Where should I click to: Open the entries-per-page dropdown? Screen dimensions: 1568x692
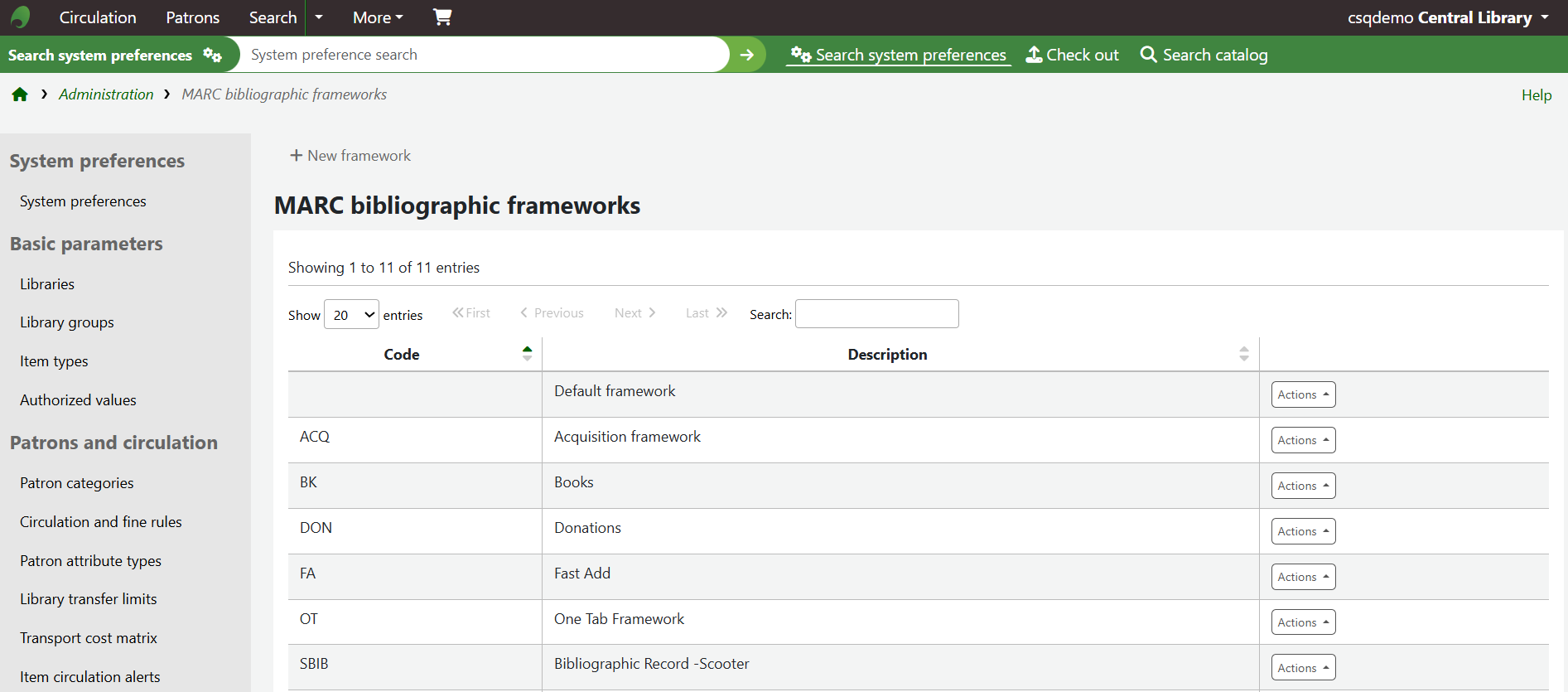pos(351,314)
